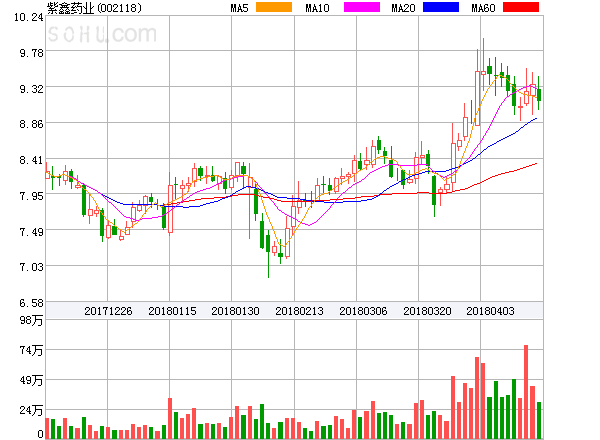Click the 7.95 price axis label
This screenshot has height=440, width=600.
point(32,196)
